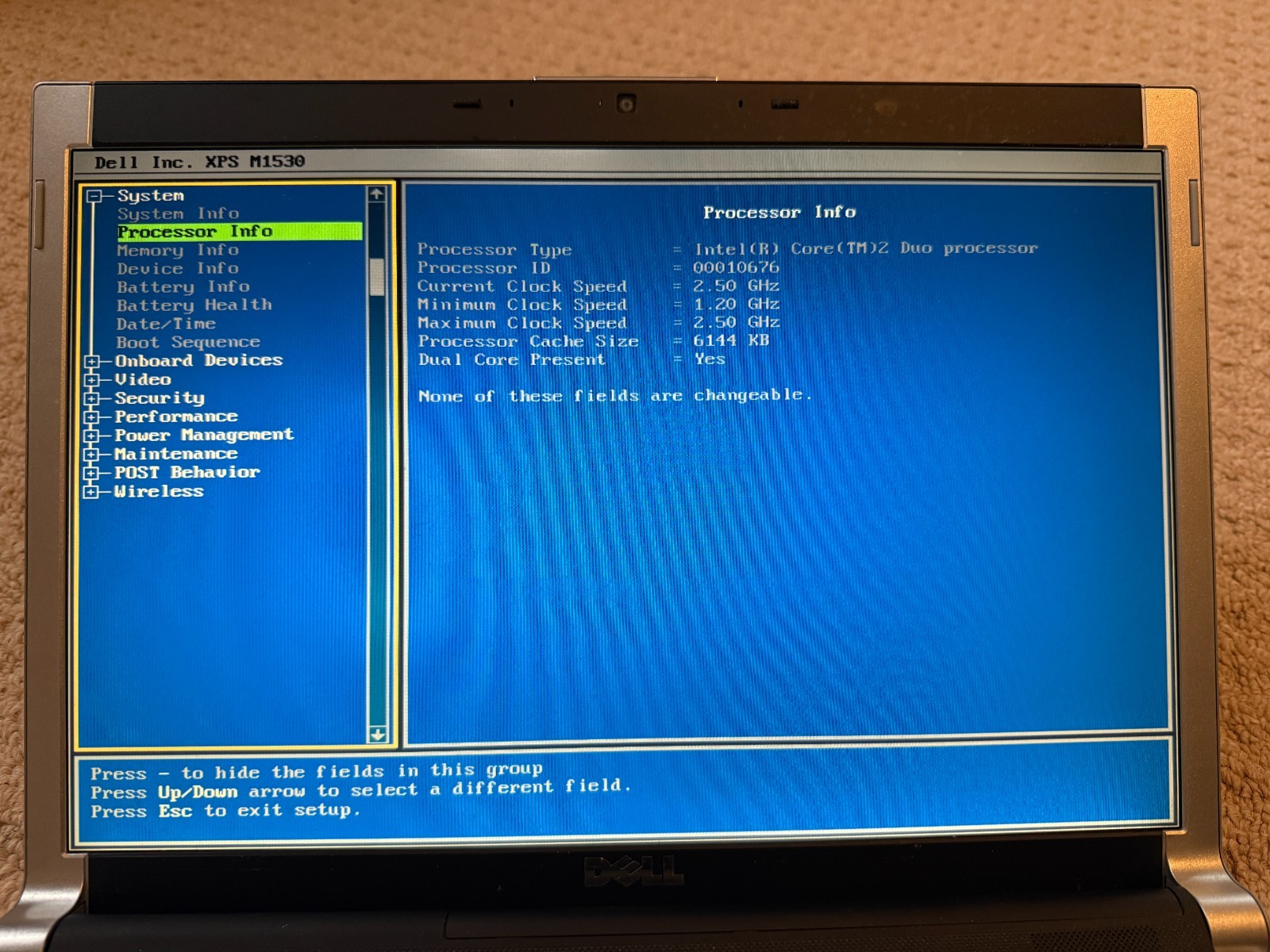Expand the Security group
This screenshot has height=952, width=1270.
click(x=92, y=398)
